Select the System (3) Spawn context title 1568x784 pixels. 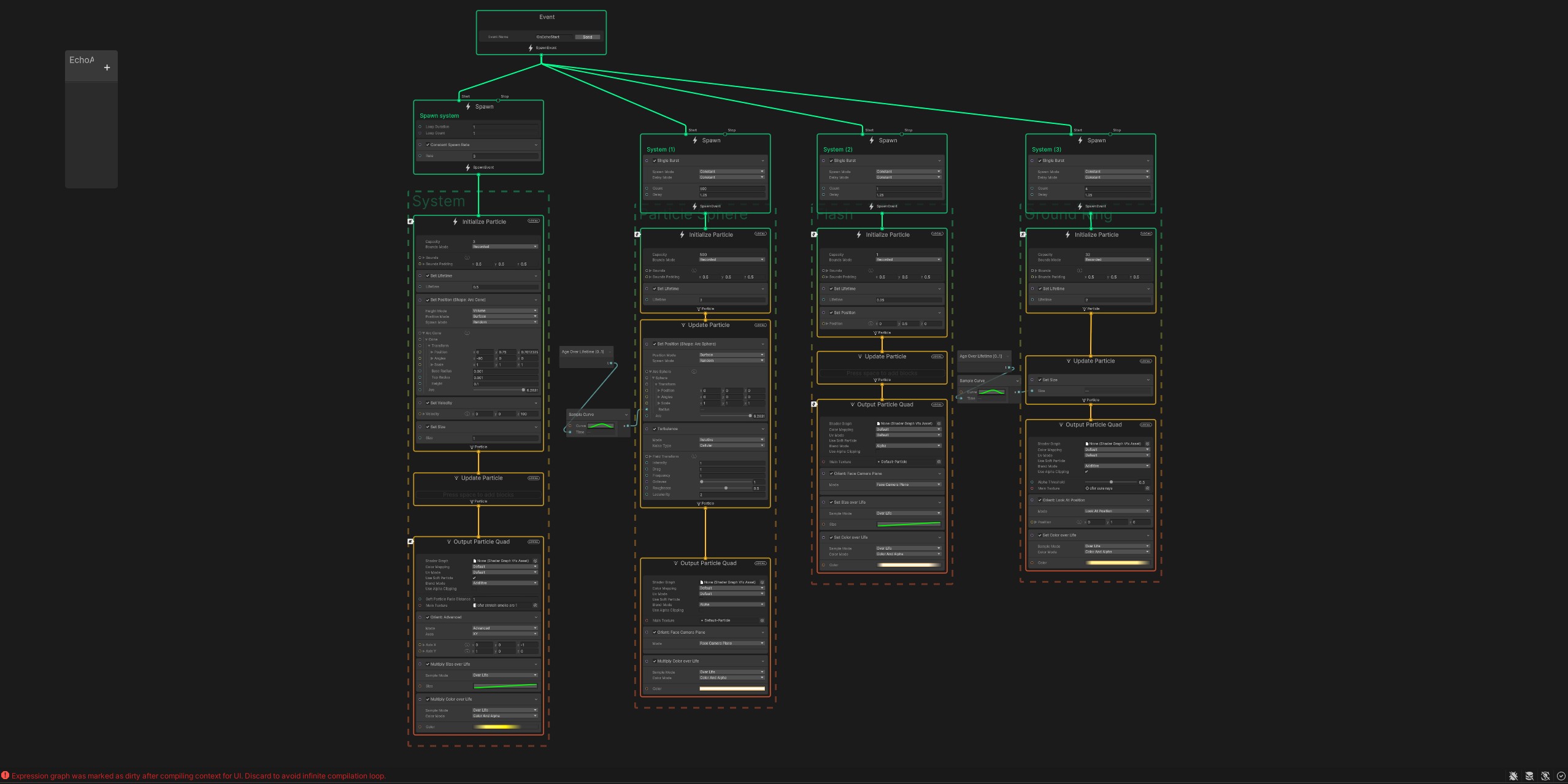(1096, 140)
